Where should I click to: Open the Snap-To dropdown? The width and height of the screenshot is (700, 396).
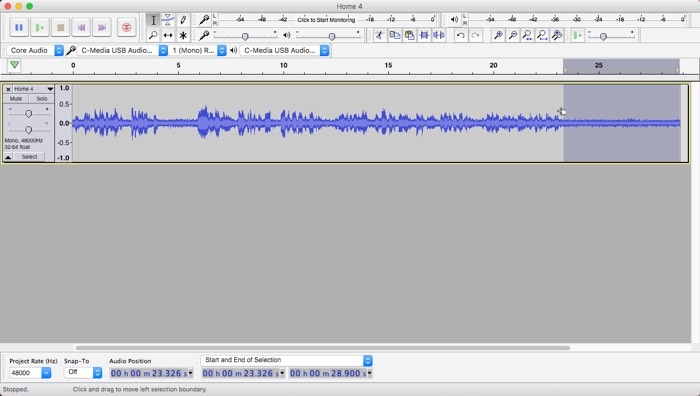point(83,372)
